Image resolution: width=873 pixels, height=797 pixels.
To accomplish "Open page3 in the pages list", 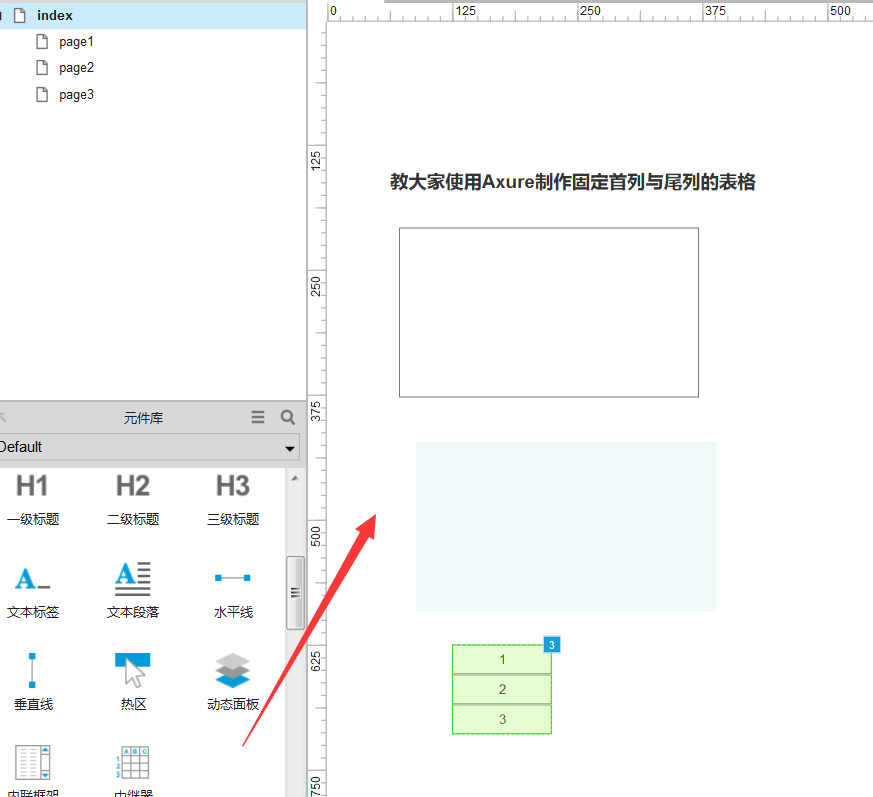I will [x=76, y=95].
